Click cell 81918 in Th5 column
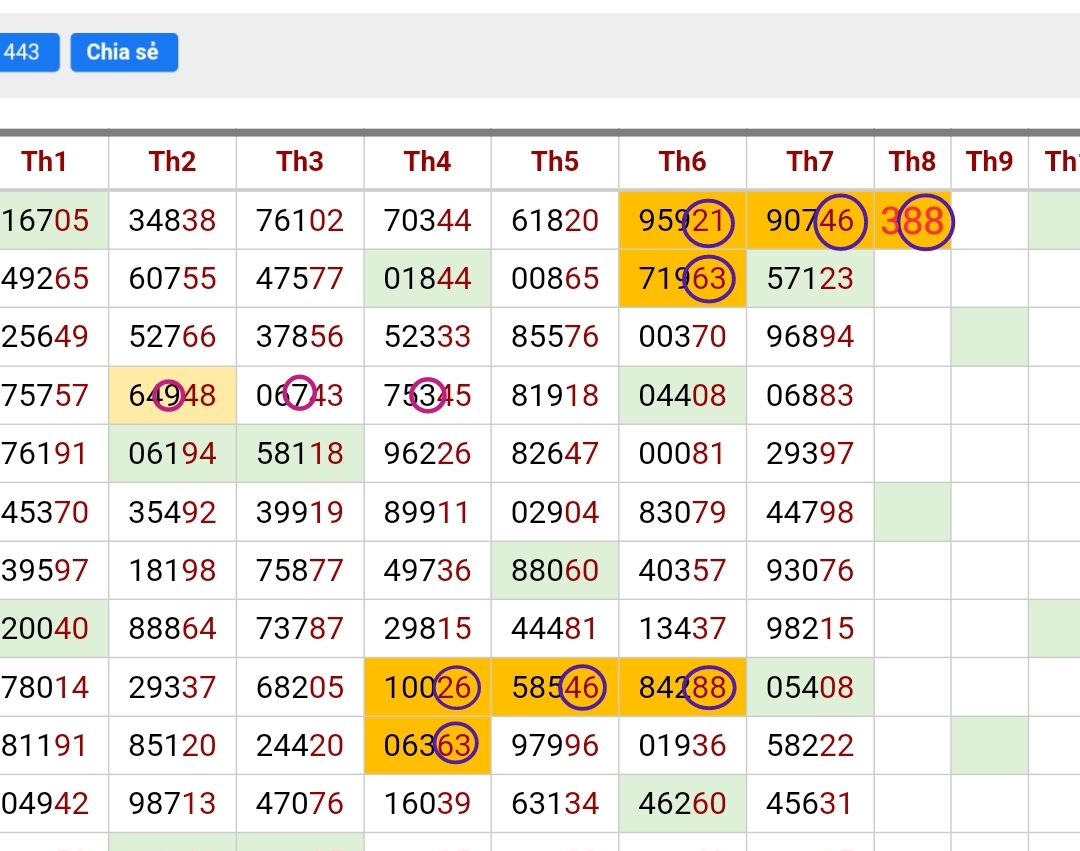 point(554,395)
